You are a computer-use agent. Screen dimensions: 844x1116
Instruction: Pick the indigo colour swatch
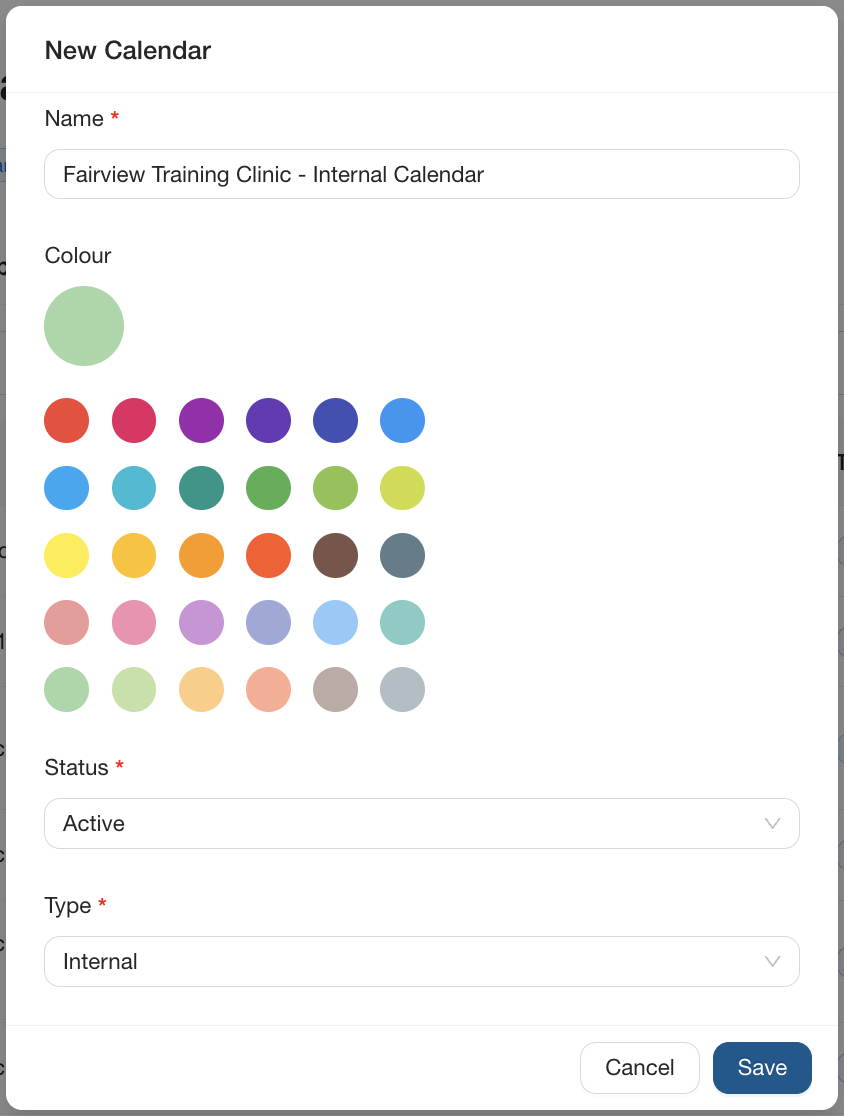click(x=335, y=420)
